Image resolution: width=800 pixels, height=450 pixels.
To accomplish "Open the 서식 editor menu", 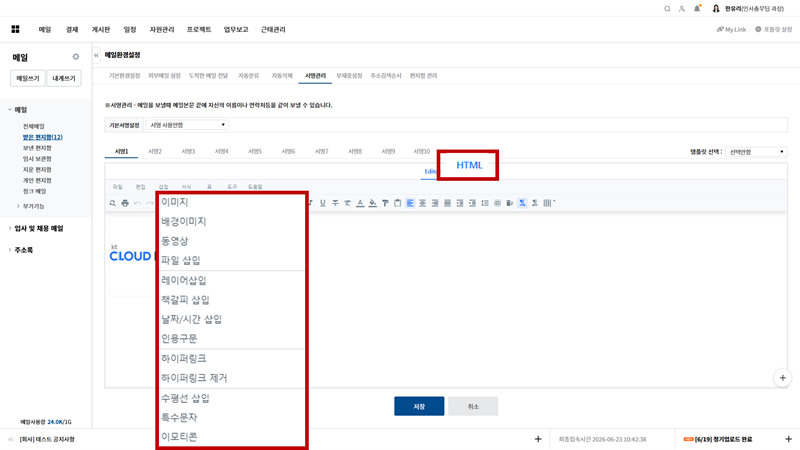I will click(186, 187).
